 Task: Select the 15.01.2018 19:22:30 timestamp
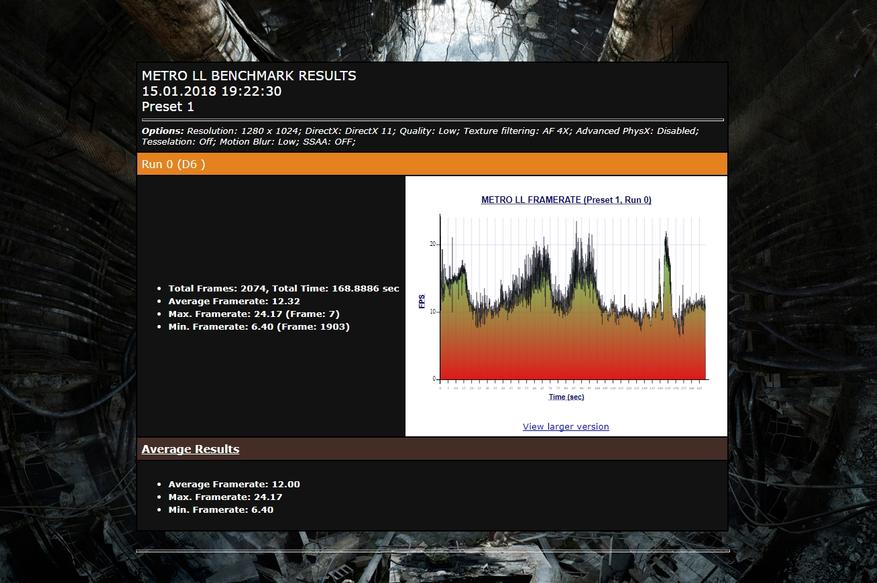[x=211, y=91]
